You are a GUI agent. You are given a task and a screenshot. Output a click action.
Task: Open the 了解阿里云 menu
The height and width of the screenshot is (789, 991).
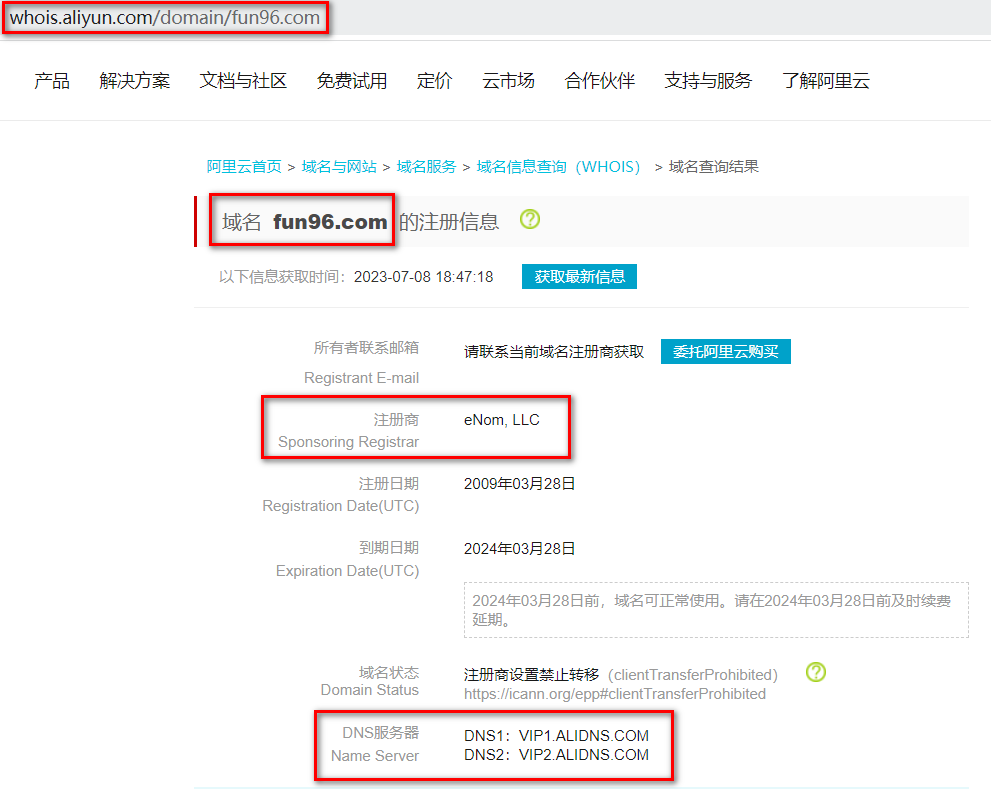826,81
